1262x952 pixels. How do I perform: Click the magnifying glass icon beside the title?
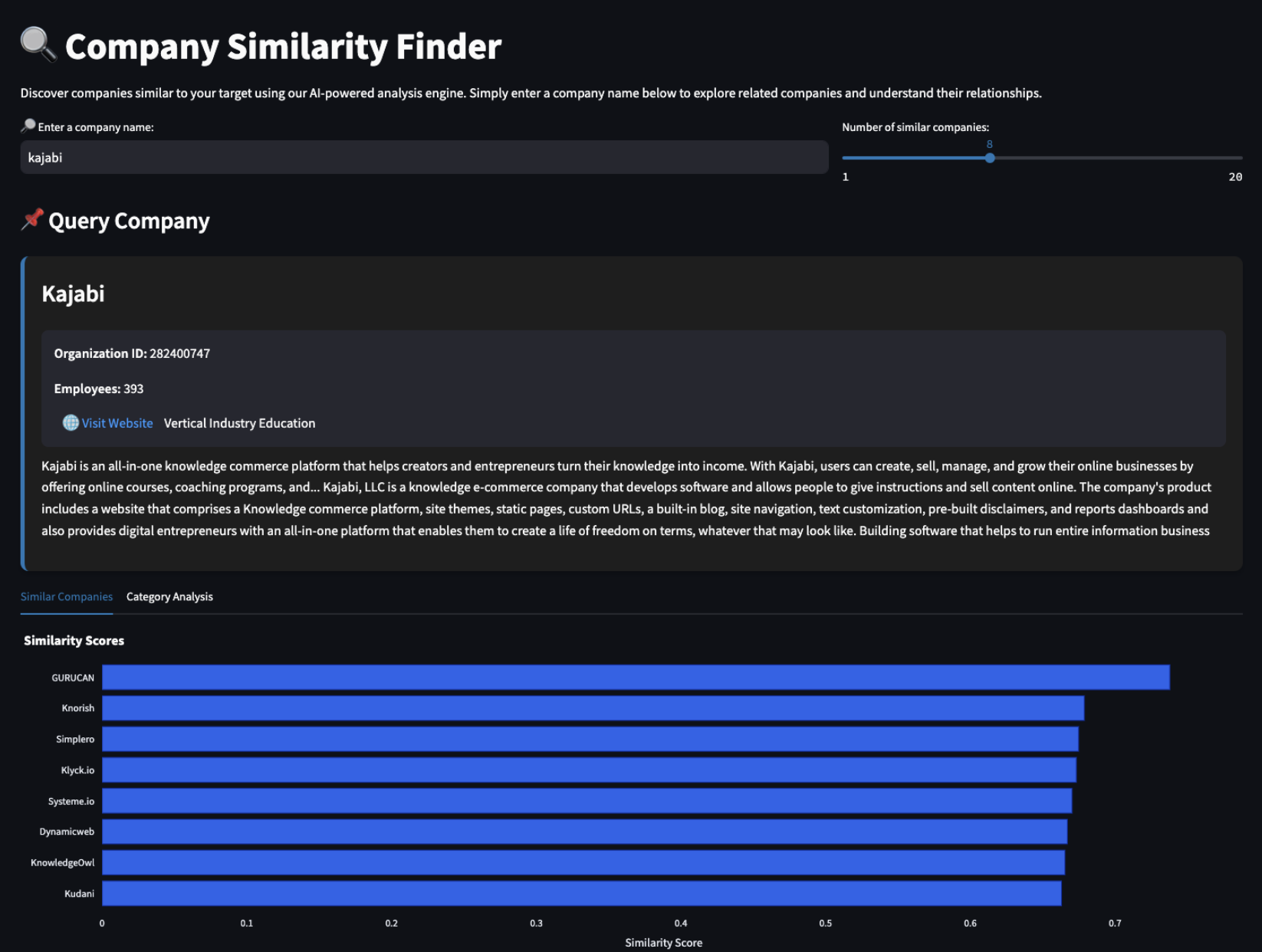[x=38, y=44]
